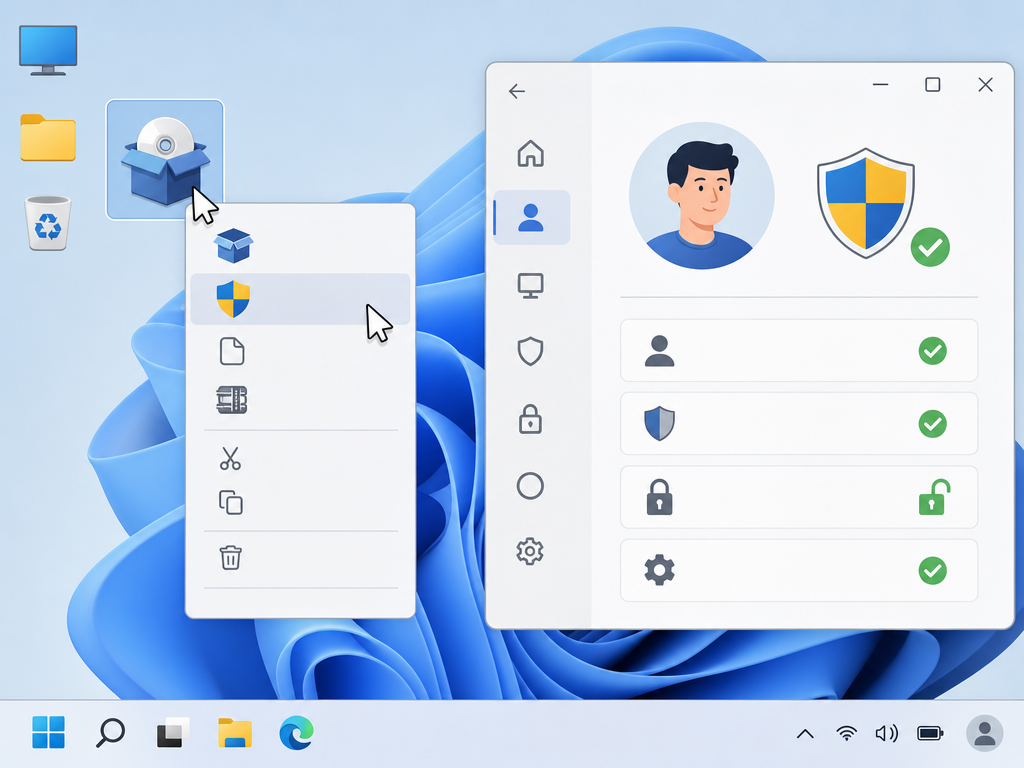1024x768 pixels.
Task: Go back using the arrow in settings window
Action: point(517,91)
